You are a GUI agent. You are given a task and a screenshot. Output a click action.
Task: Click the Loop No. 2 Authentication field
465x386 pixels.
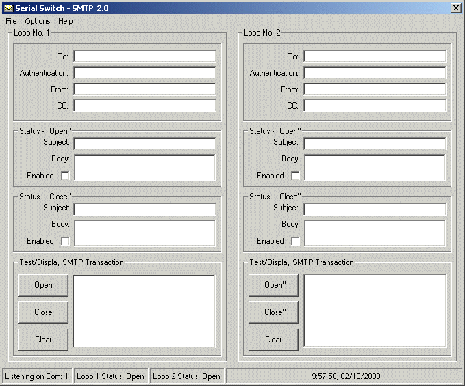coord(375,73)
